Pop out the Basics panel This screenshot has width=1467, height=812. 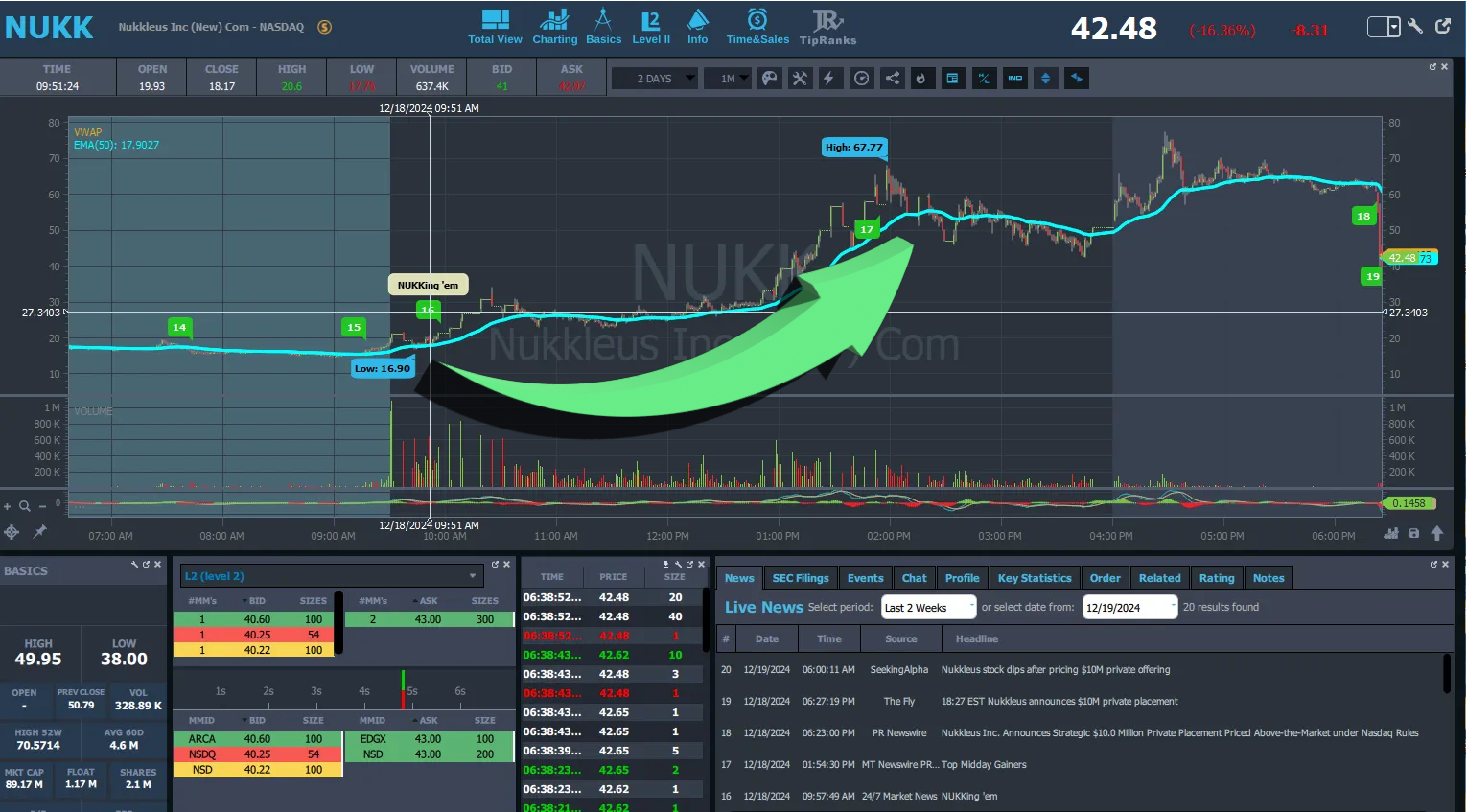pos(146,564)
